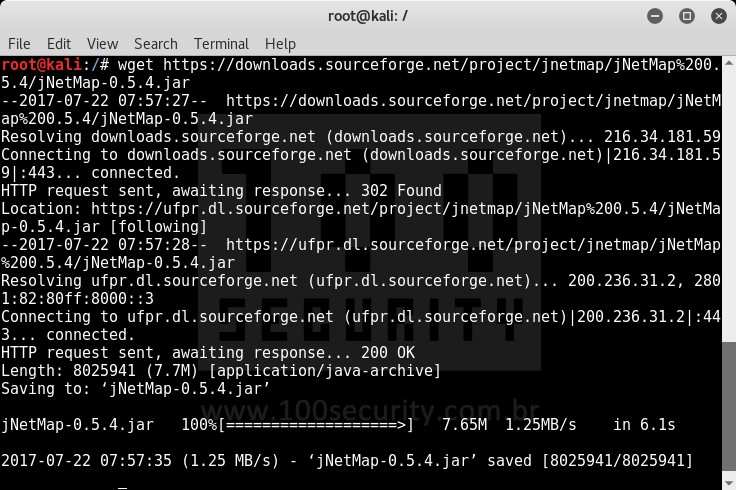Click the scrollbar up arrow

pos(729,62)
